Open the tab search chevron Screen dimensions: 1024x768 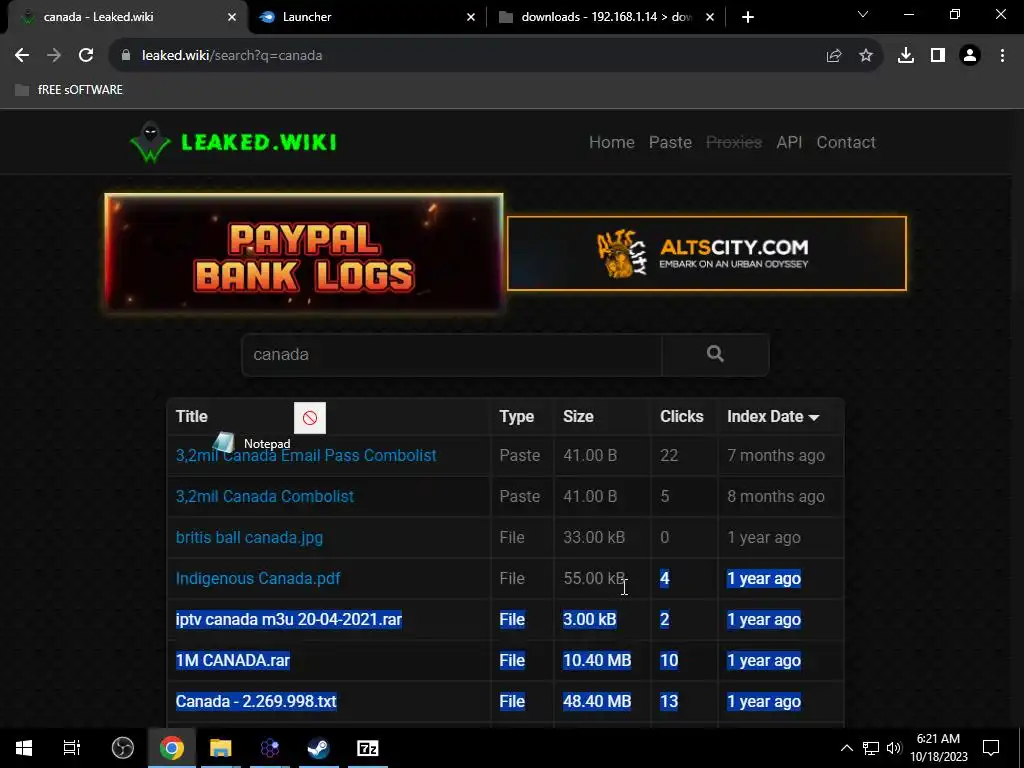coord(863,14)
